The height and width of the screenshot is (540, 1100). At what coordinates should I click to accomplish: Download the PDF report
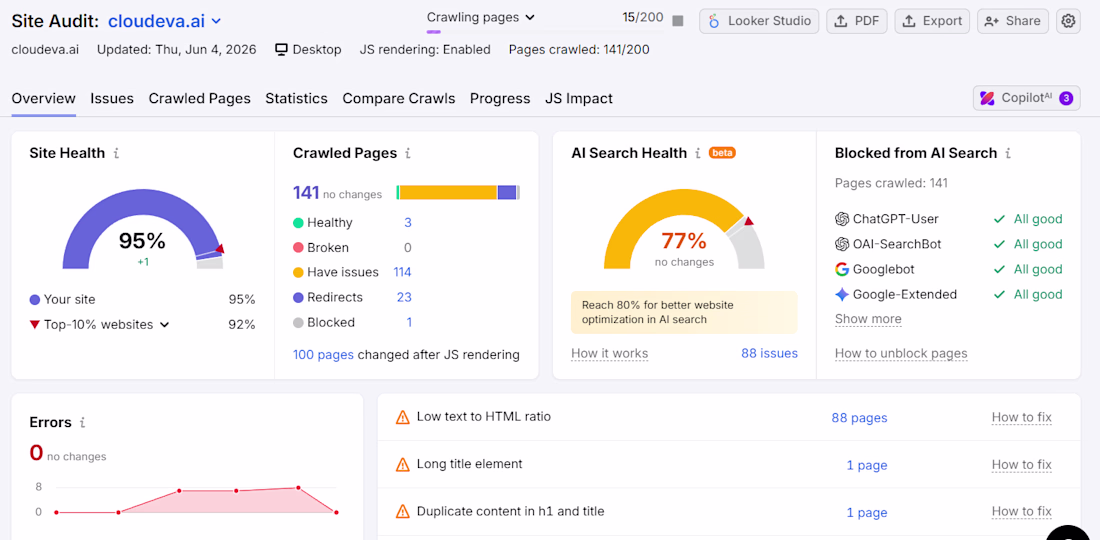click(857, 21)
